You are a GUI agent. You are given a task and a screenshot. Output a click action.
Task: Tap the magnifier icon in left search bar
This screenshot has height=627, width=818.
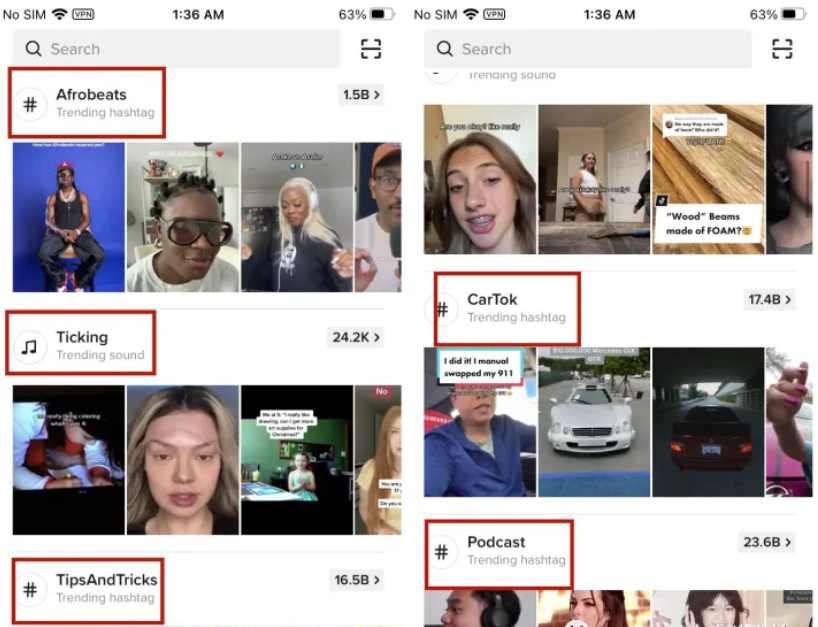point(34,49)
